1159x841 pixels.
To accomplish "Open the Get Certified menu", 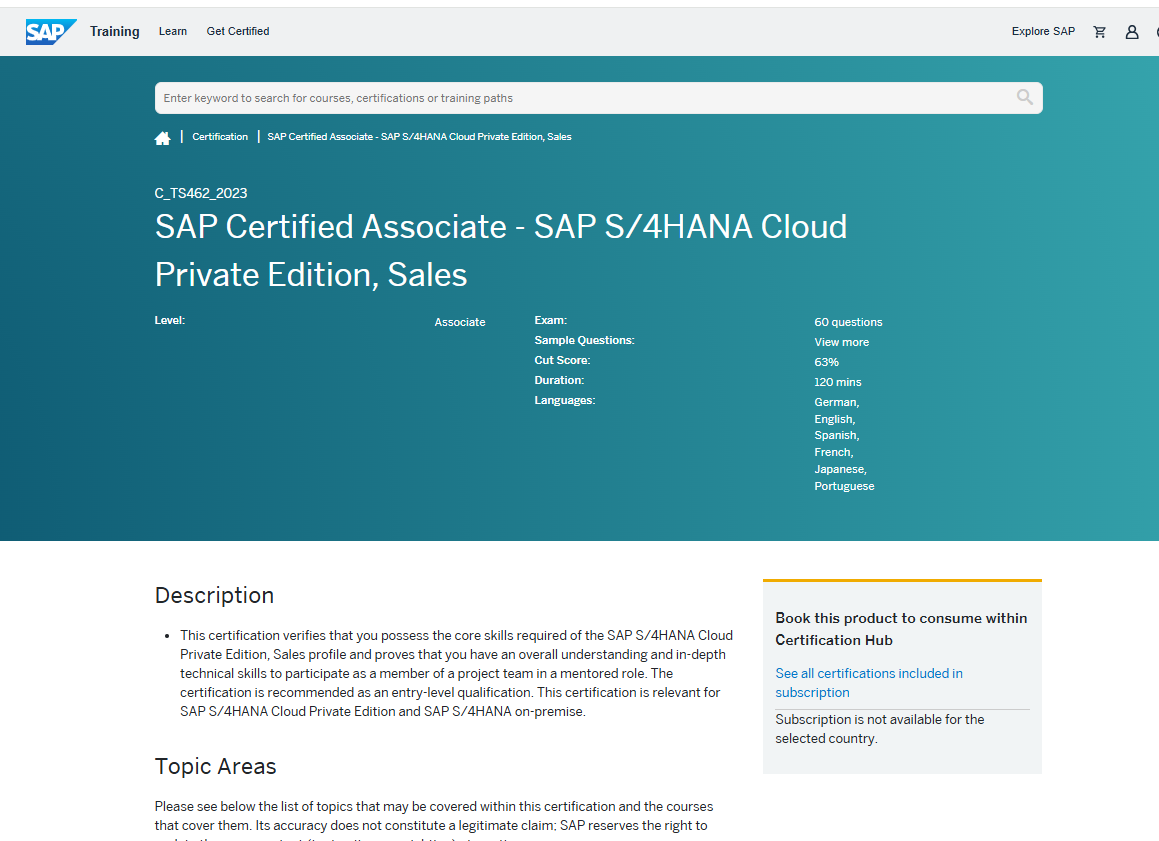I will 238,31.
